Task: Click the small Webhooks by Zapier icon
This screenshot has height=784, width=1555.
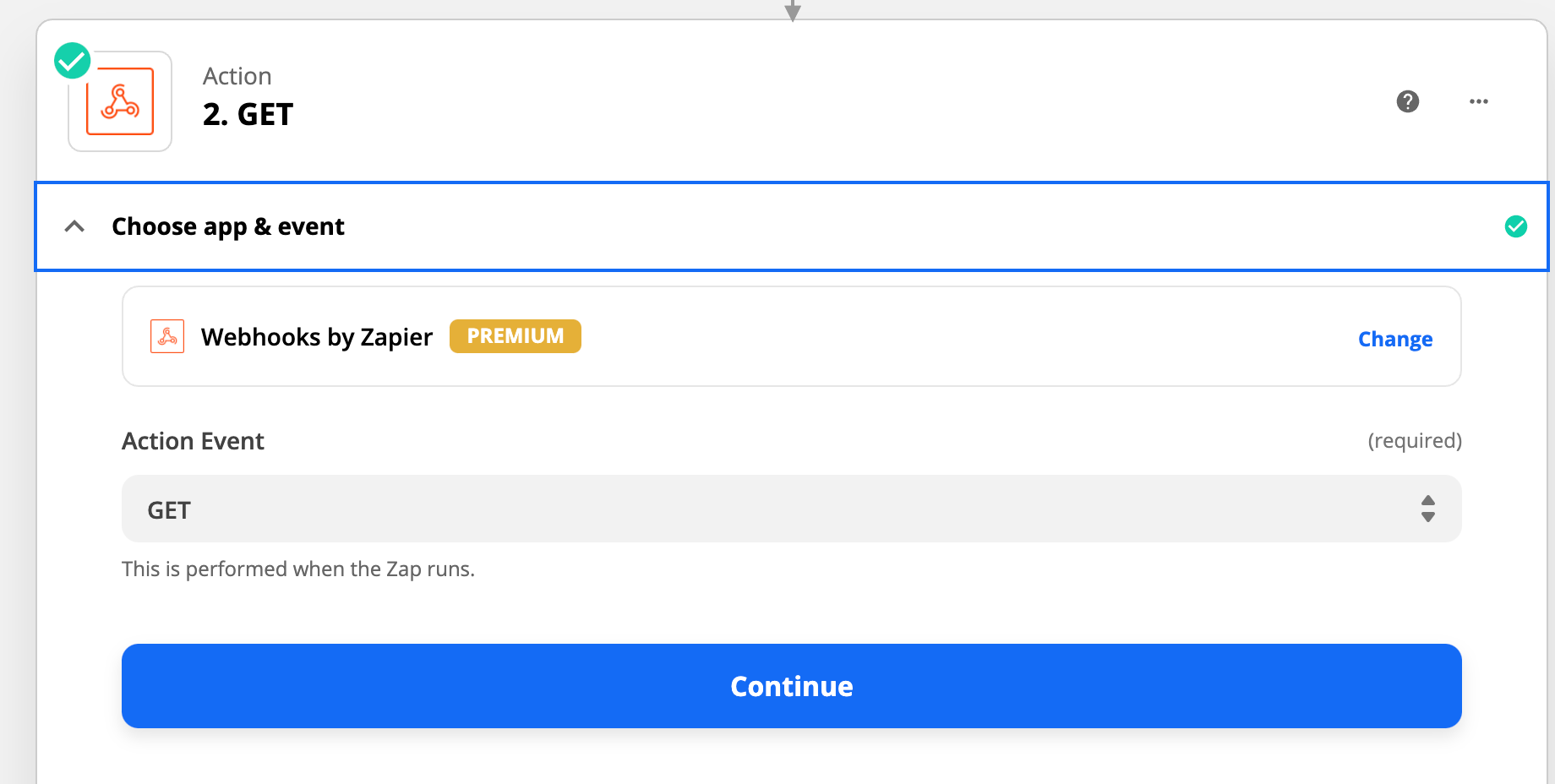Action: pyautogui.click(x=167, y=336)
